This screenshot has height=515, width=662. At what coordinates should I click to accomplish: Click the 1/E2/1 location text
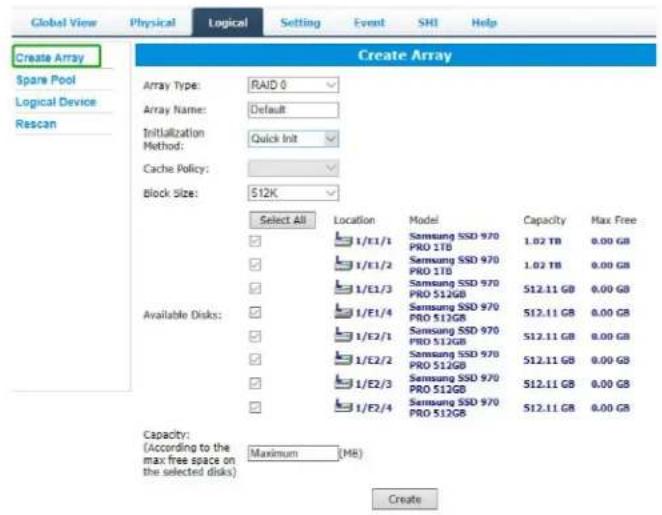(374, 336)
